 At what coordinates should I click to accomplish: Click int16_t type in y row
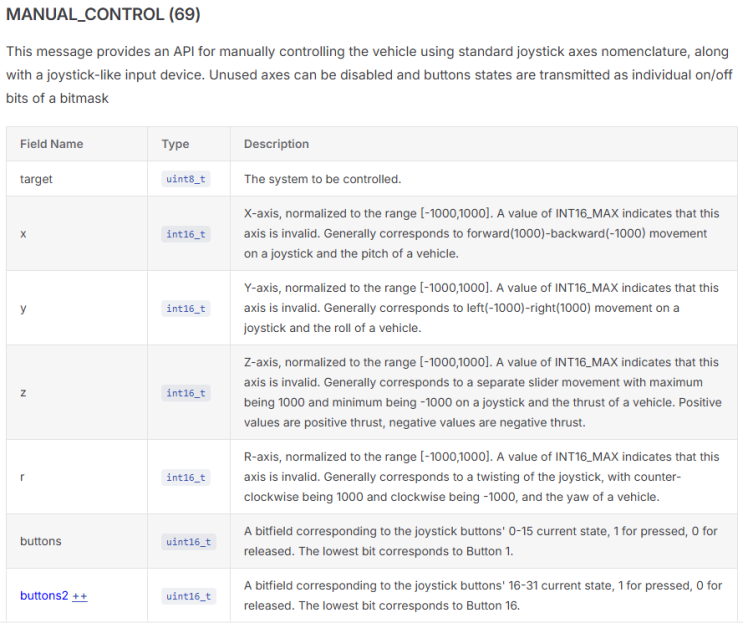[186, 308]
